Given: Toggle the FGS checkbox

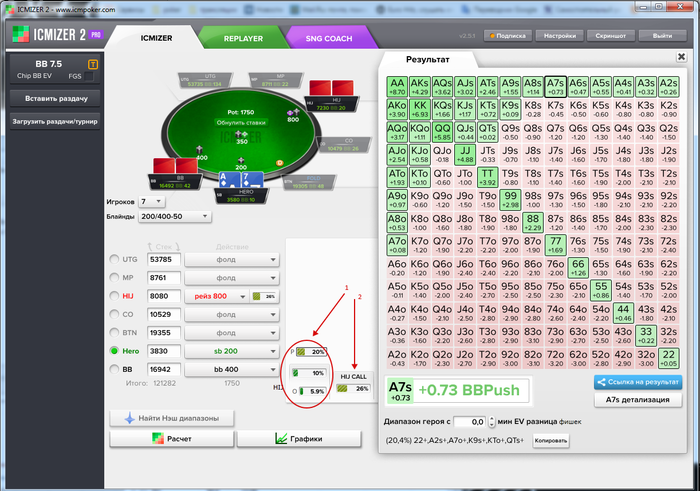Looking at the screenshot, I should coord(89,76).
